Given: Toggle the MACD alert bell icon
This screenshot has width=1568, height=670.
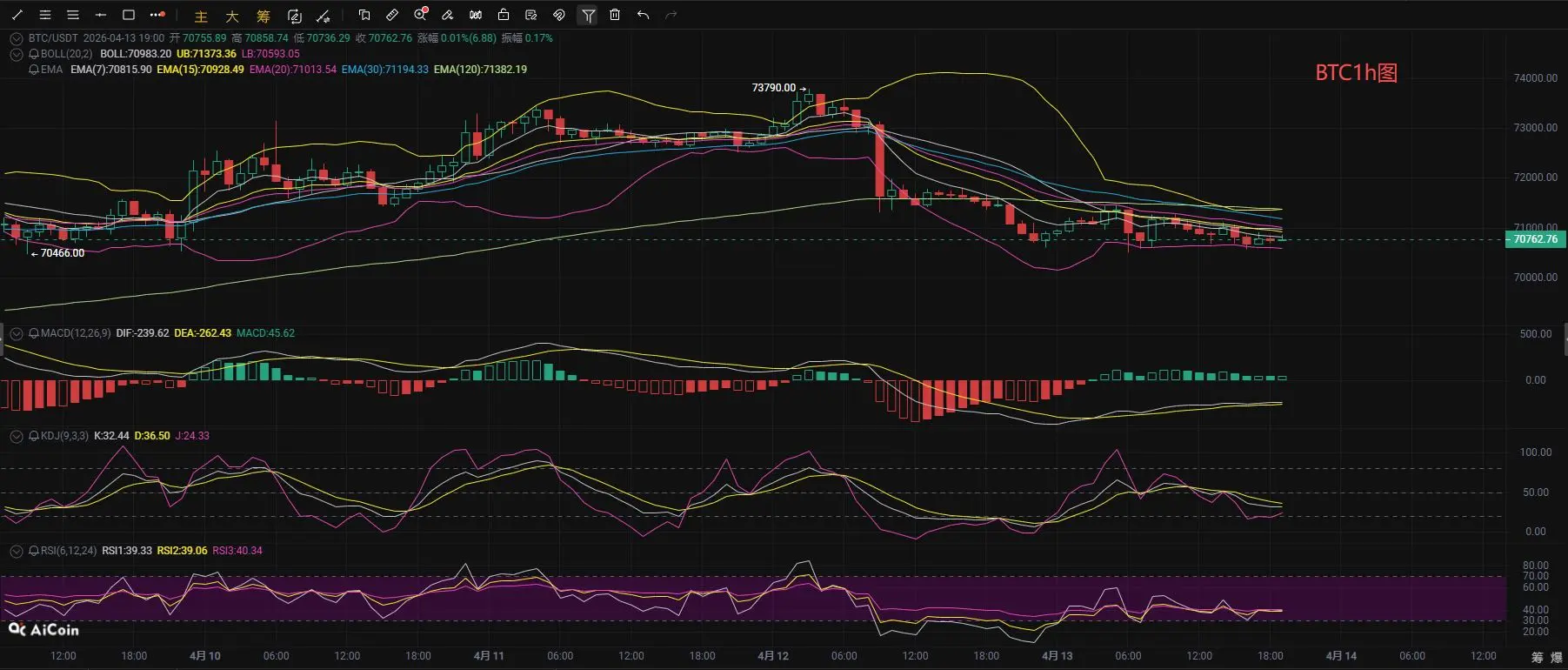Looking at the screenshot, I should 34,333.
